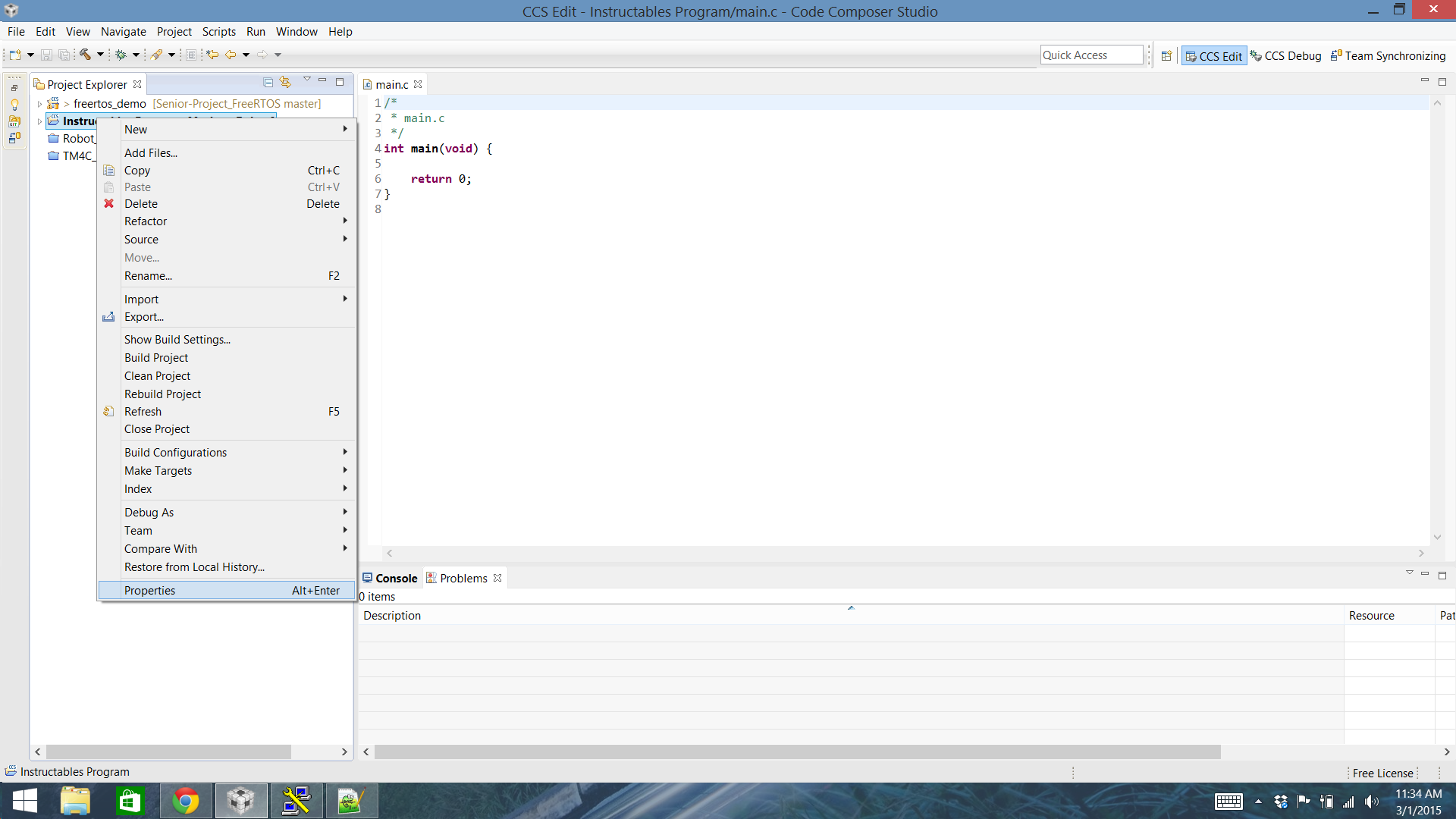Switch to the Console tab
Viewport: 1456px width, 819px height.
[x=390, y=578]
